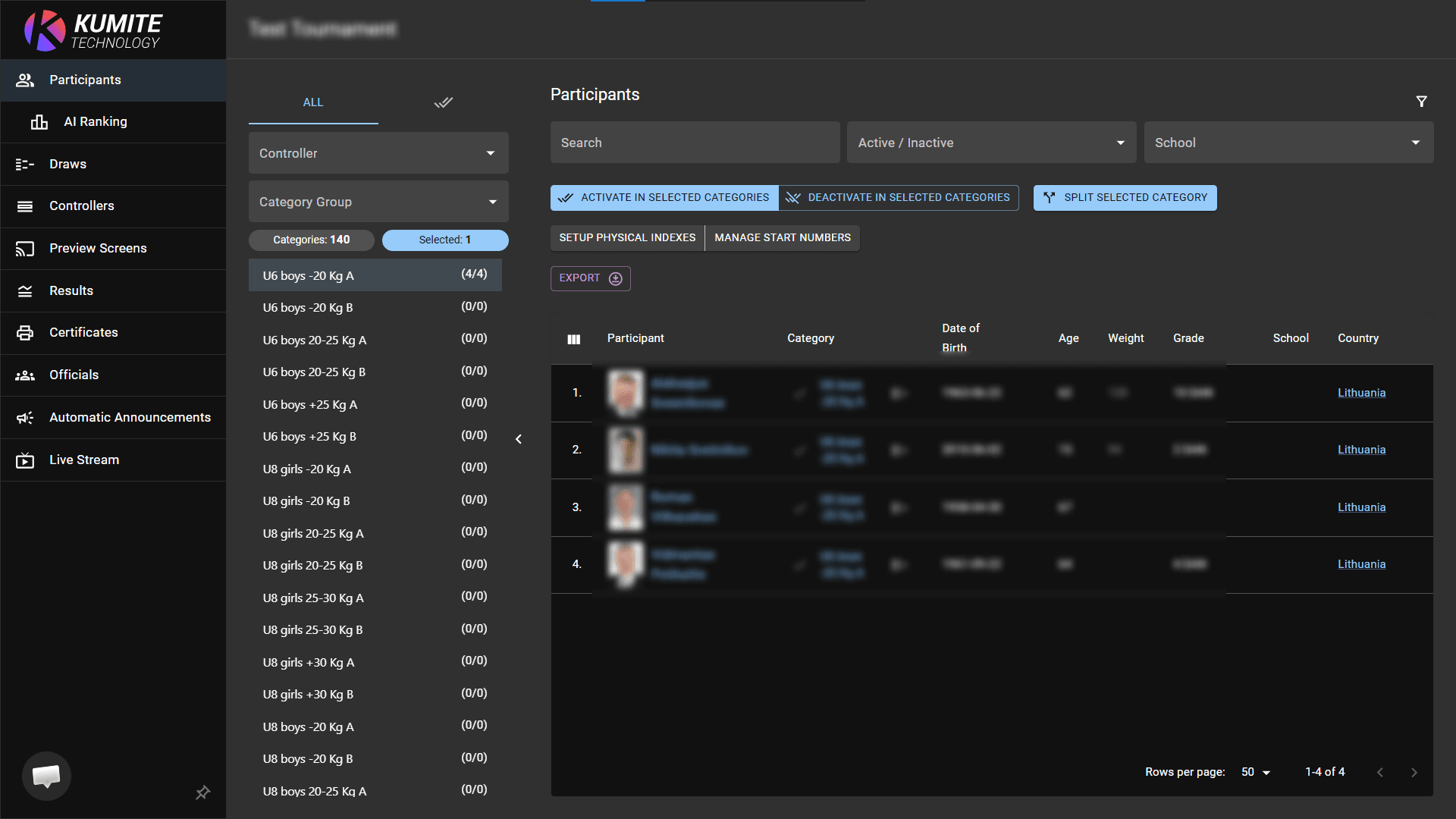Click the participants Search field
The width and height of the screenshot is (1456, 819).
coord(695,143)
